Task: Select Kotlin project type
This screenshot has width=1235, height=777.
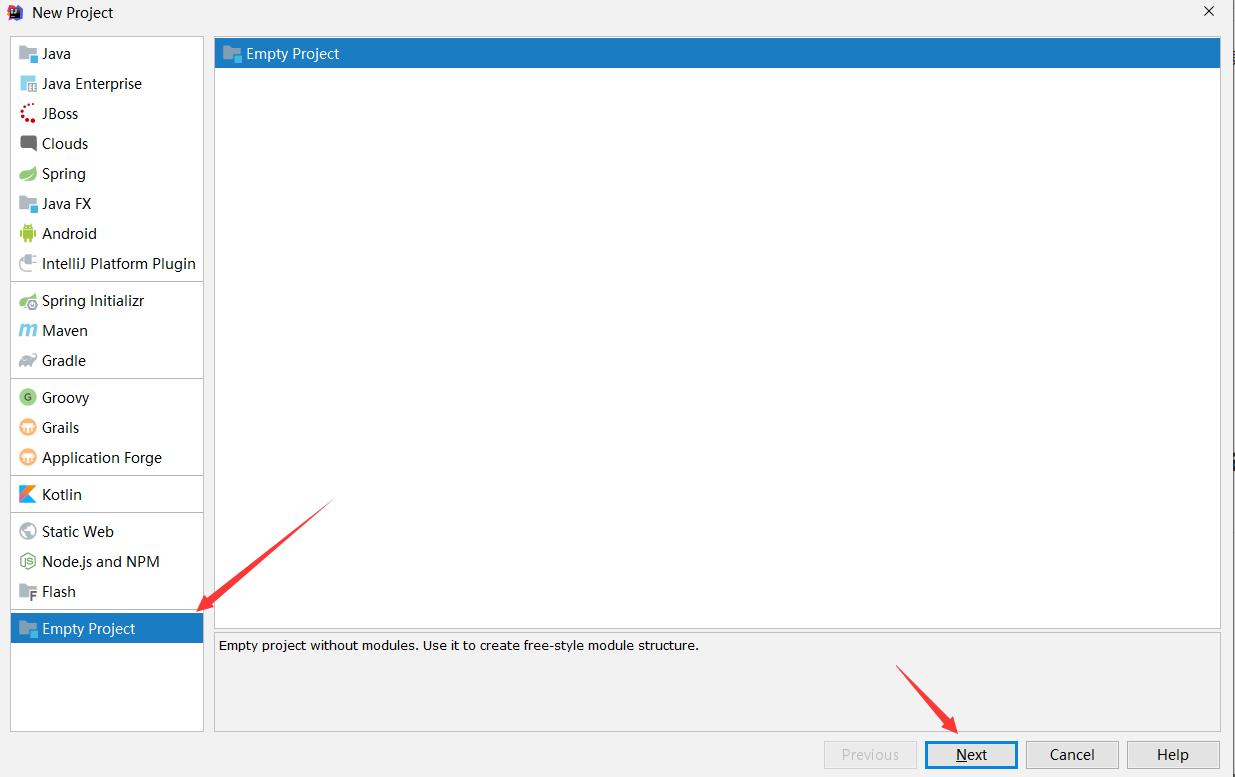Action: click(107, 495)
